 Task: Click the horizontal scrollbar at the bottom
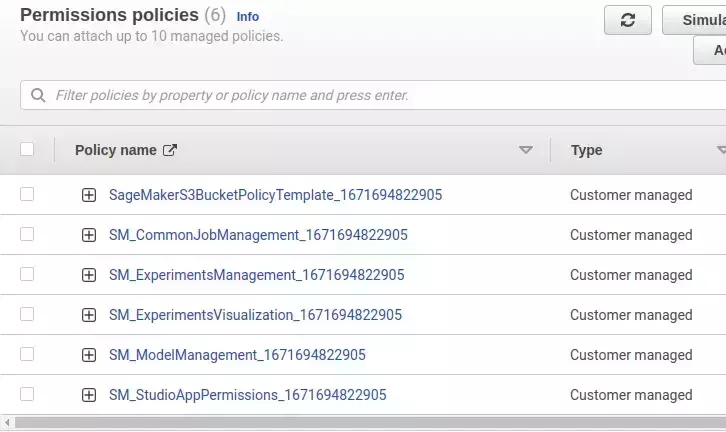[x=360, y=423]
